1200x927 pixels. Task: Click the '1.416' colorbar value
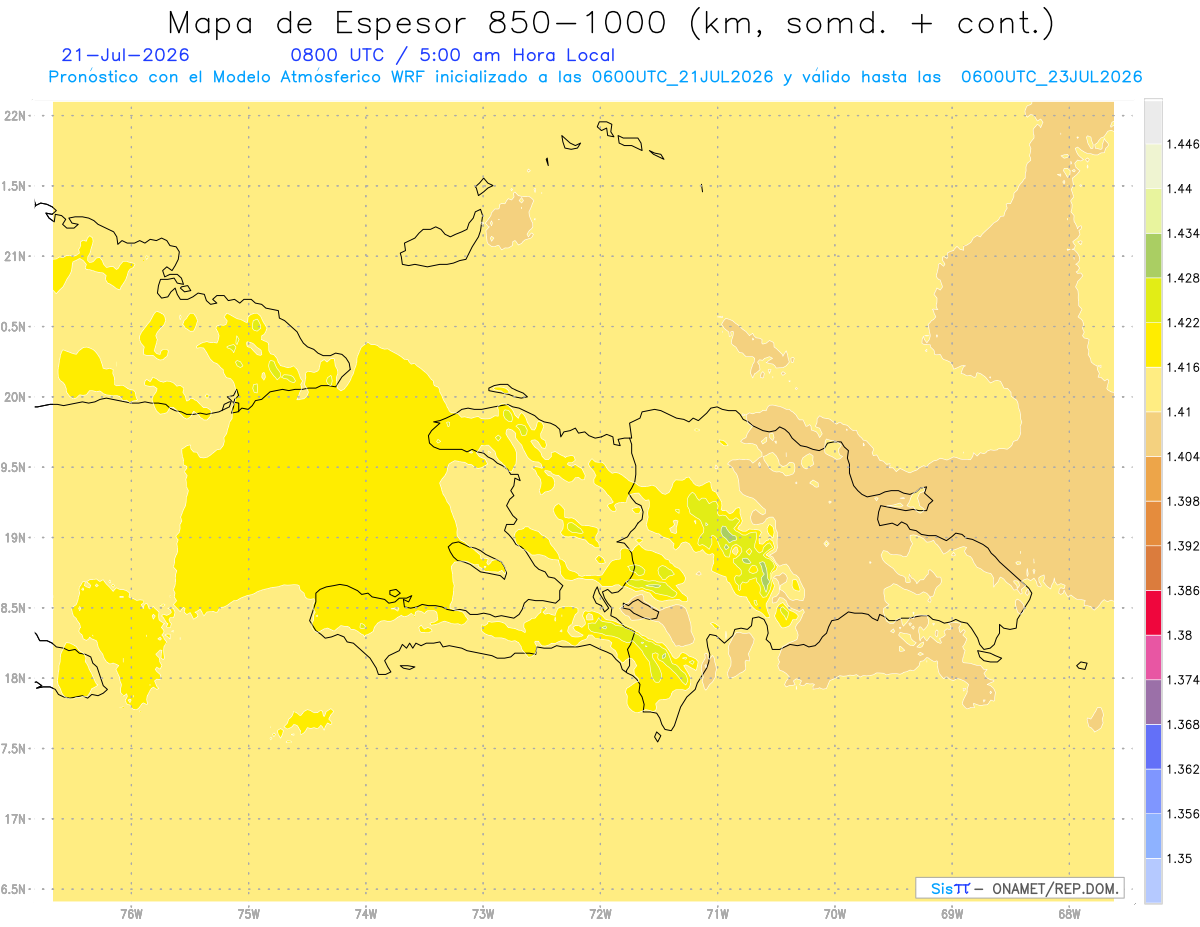click(1182, 367)
